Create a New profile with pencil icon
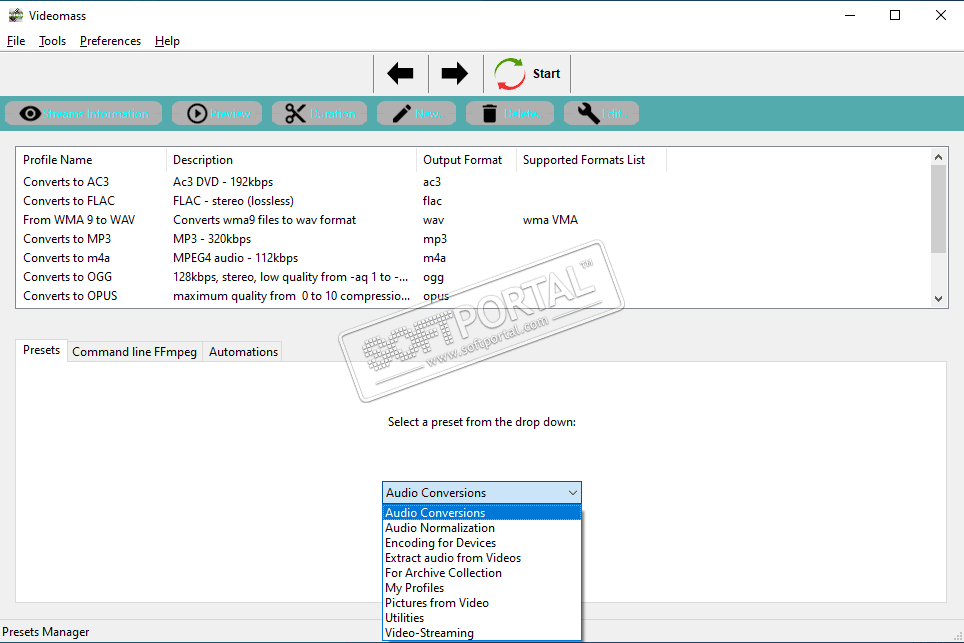Viewport: 964px width, 643px height. 417,114
